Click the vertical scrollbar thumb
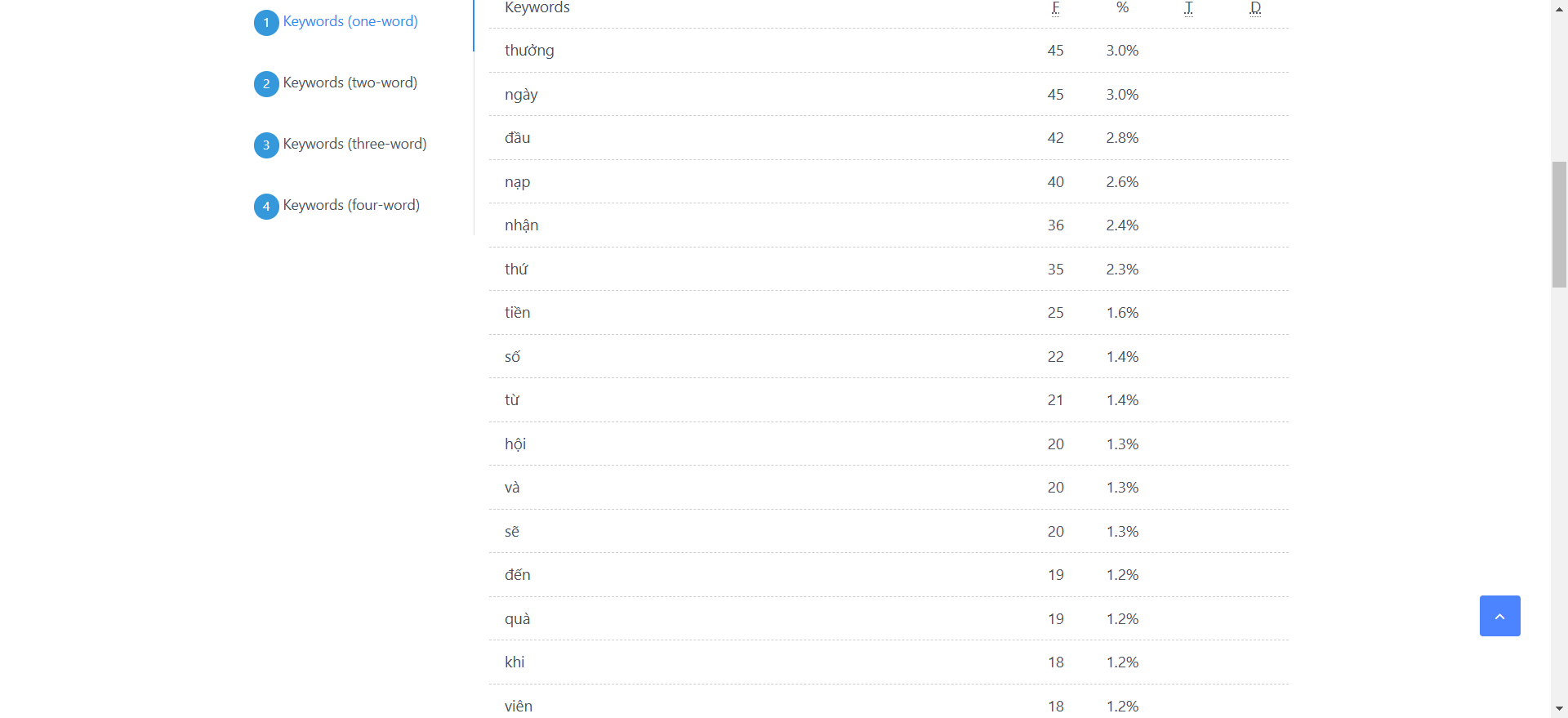This screenshot has height=718, width=1568. pyautogui.click(x=1560, y=225)
